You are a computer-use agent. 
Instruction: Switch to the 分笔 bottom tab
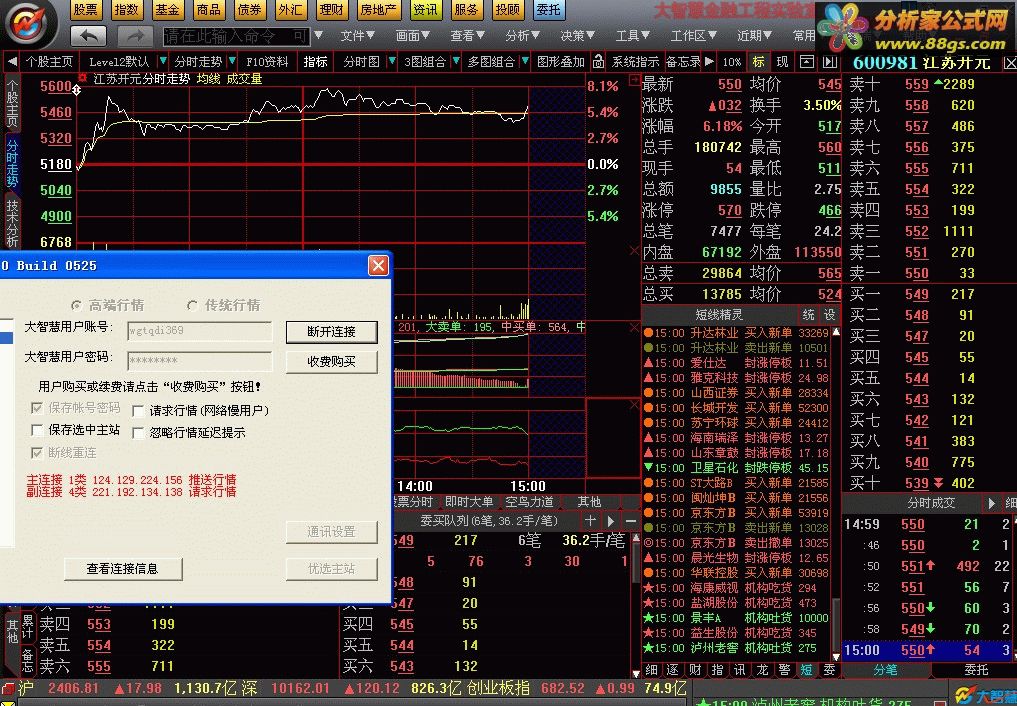pyautogui.click(x=886, y=670)
